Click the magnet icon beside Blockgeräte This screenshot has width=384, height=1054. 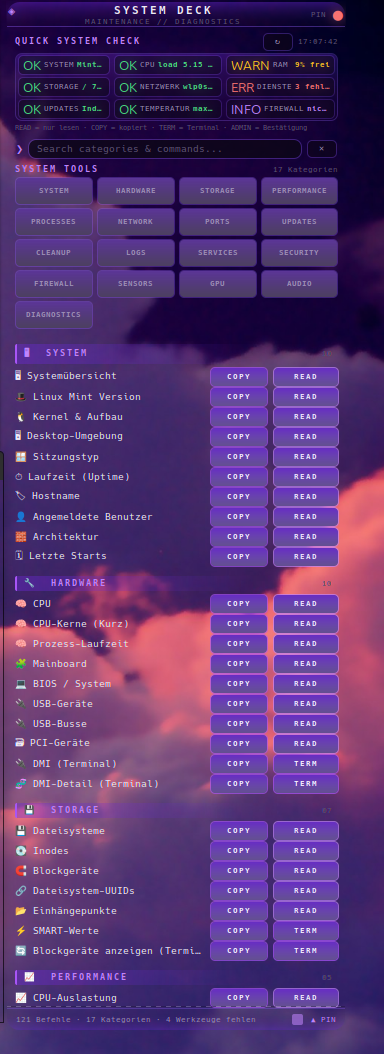tap(21, 870)
